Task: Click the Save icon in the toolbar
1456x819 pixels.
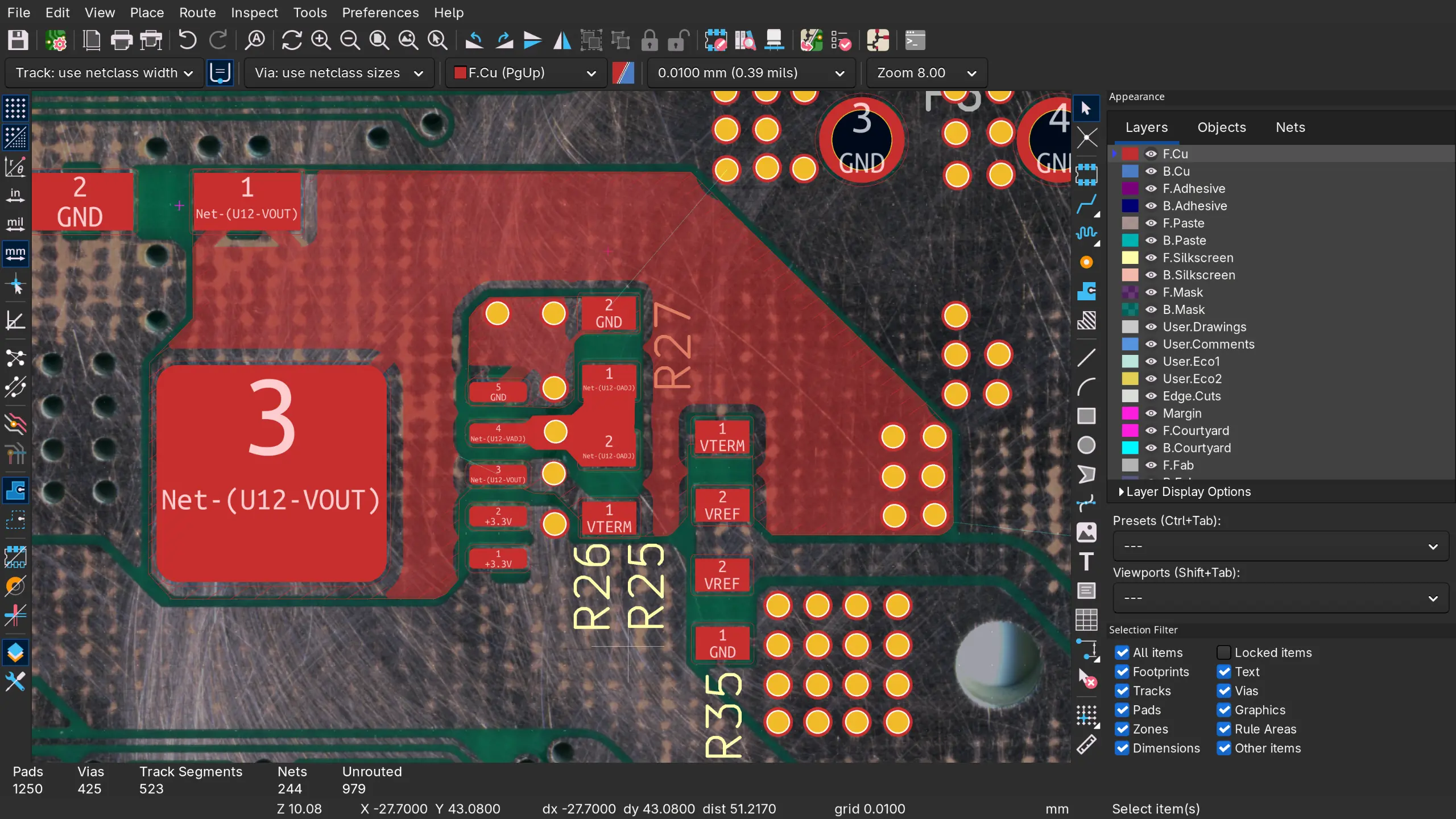Action: click(x=18, y=40)
